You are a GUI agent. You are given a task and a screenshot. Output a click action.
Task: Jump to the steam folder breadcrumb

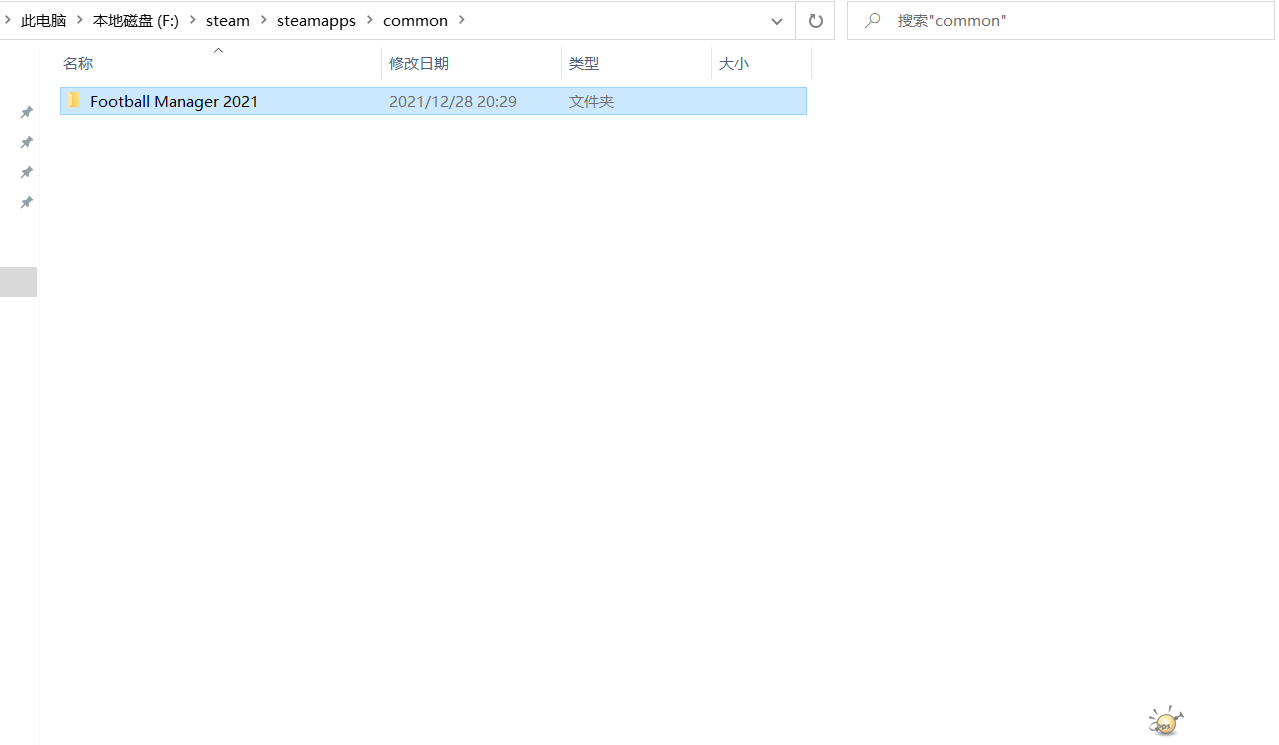pyautogui.click(x=227, y=21)
